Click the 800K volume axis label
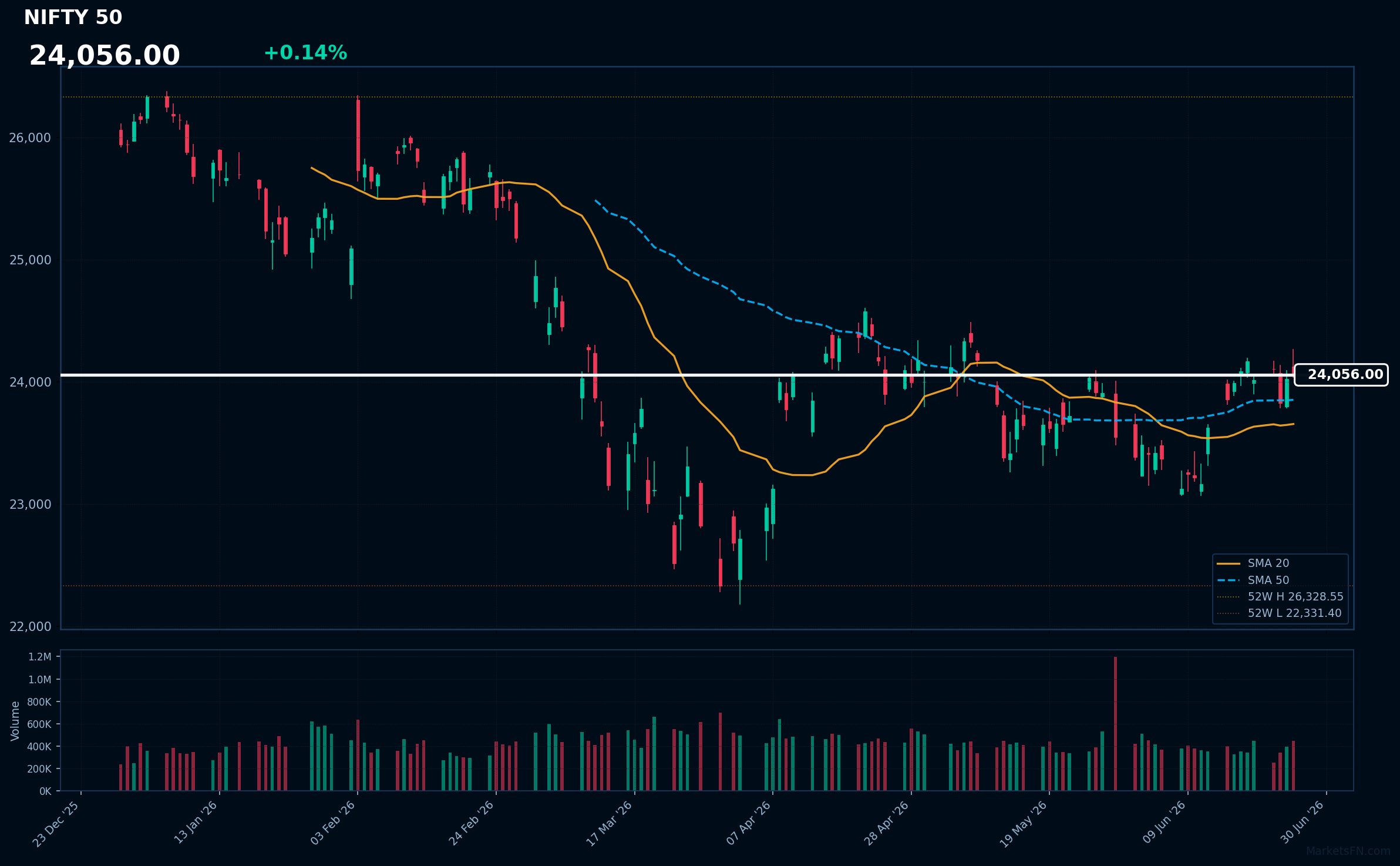 point(39,702)
